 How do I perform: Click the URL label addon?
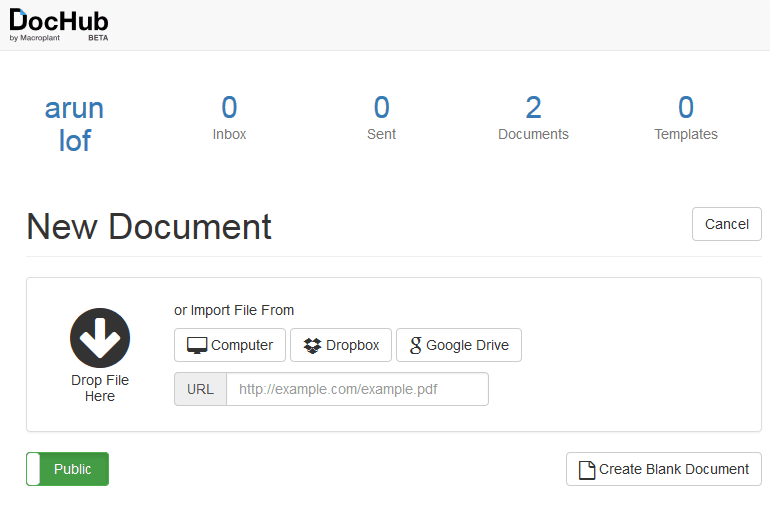pyautogui.click(x=200, y=389)
